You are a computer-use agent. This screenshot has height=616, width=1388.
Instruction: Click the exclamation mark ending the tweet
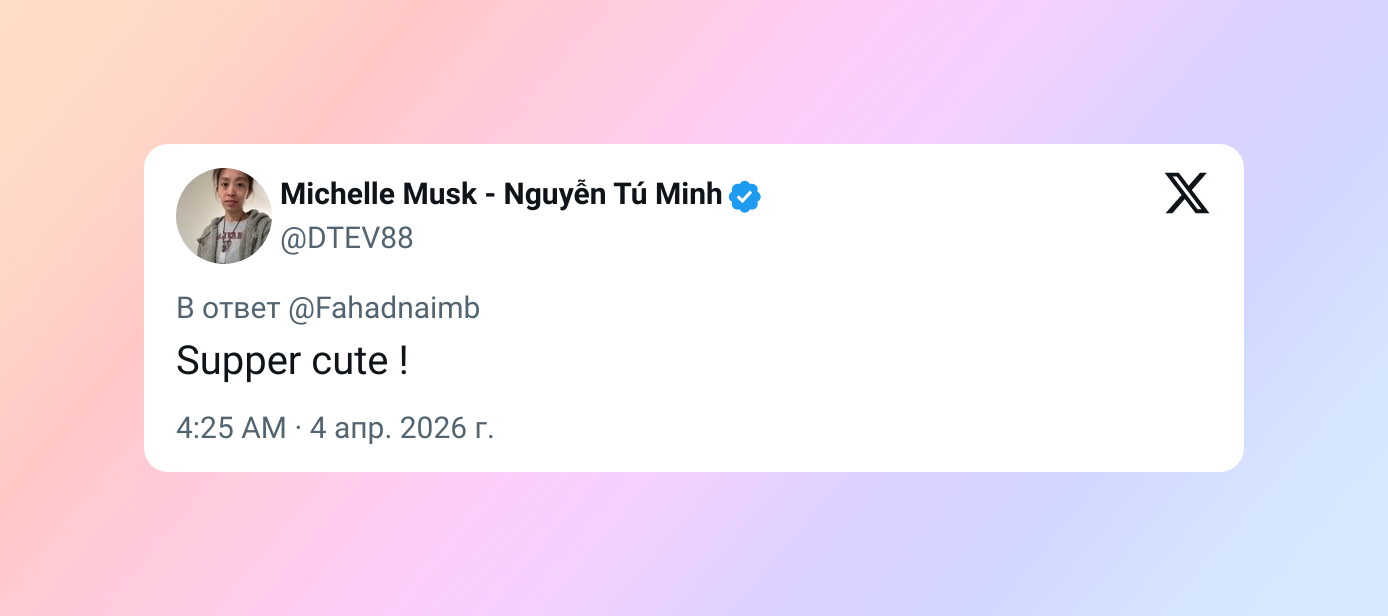tap(403, 361)
